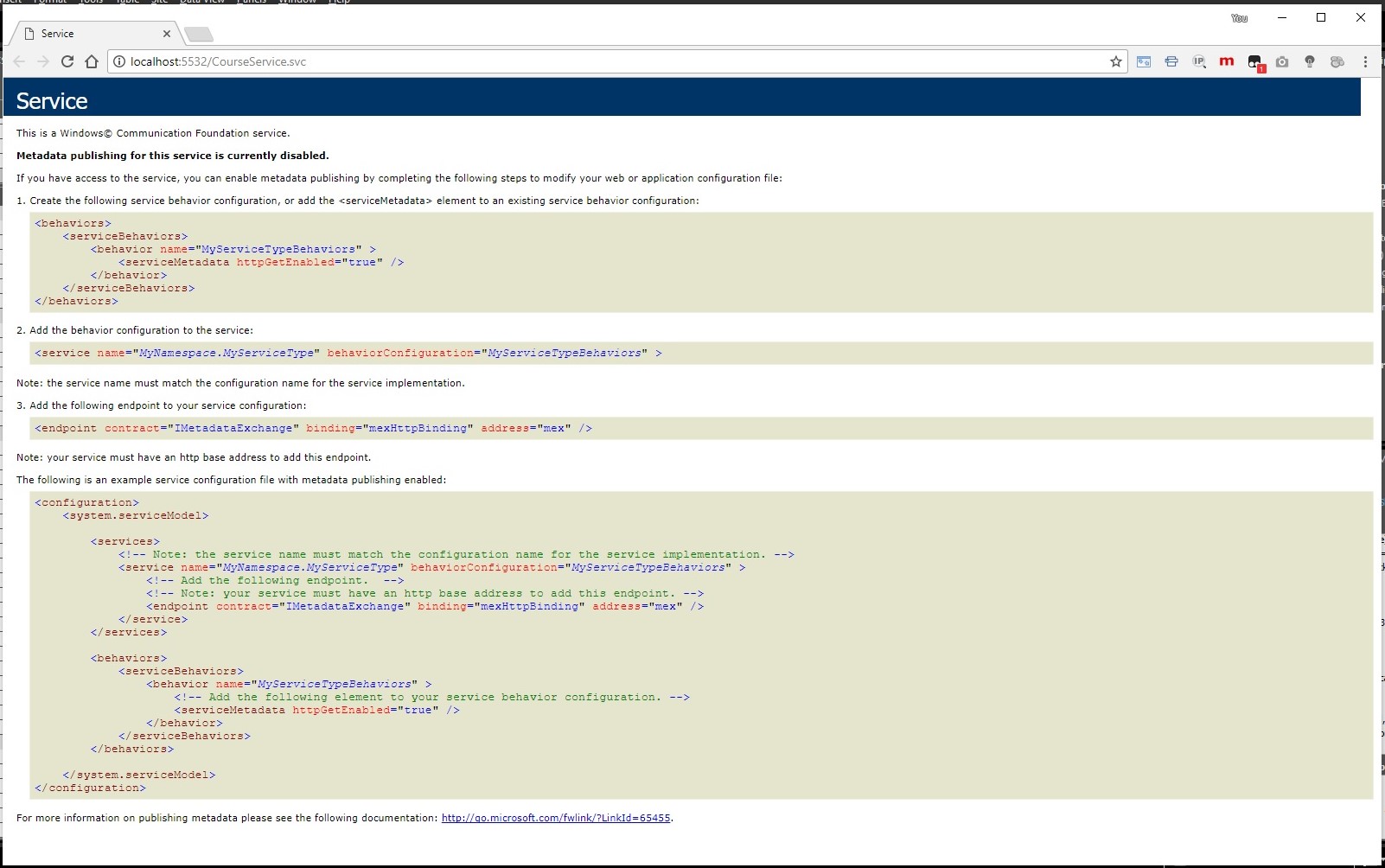Bookmark this page with the star icon

[1116, 61]
